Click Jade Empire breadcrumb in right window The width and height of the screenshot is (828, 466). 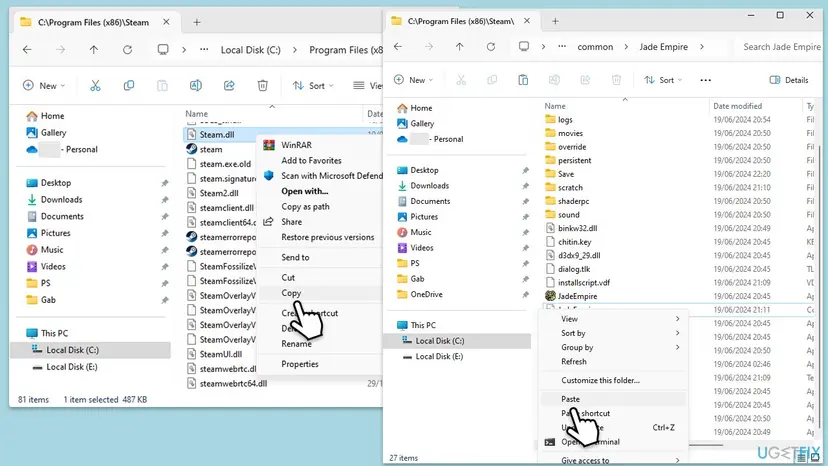[664, 46]
